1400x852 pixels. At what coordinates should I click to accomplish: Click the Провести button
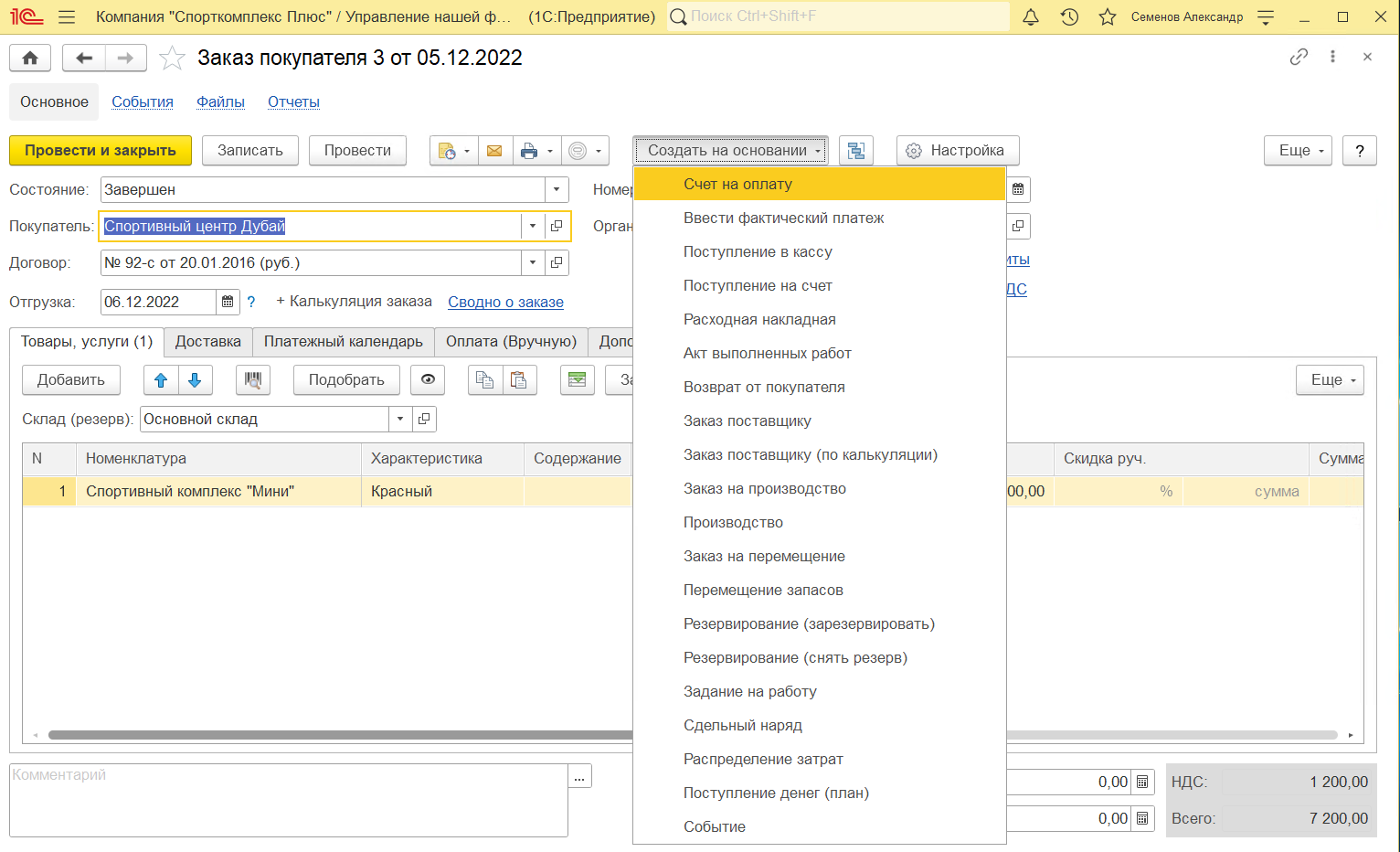tap(357, 151)
